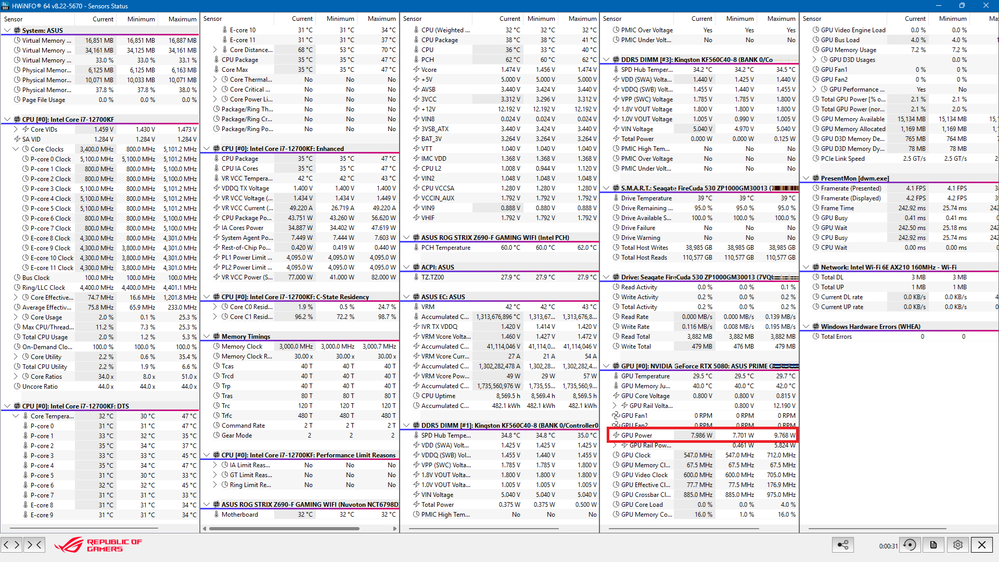Viewport: 999px width, 562px height.
Task: Select the PCIe Link Speed row
Action: [x=900, y=158]
